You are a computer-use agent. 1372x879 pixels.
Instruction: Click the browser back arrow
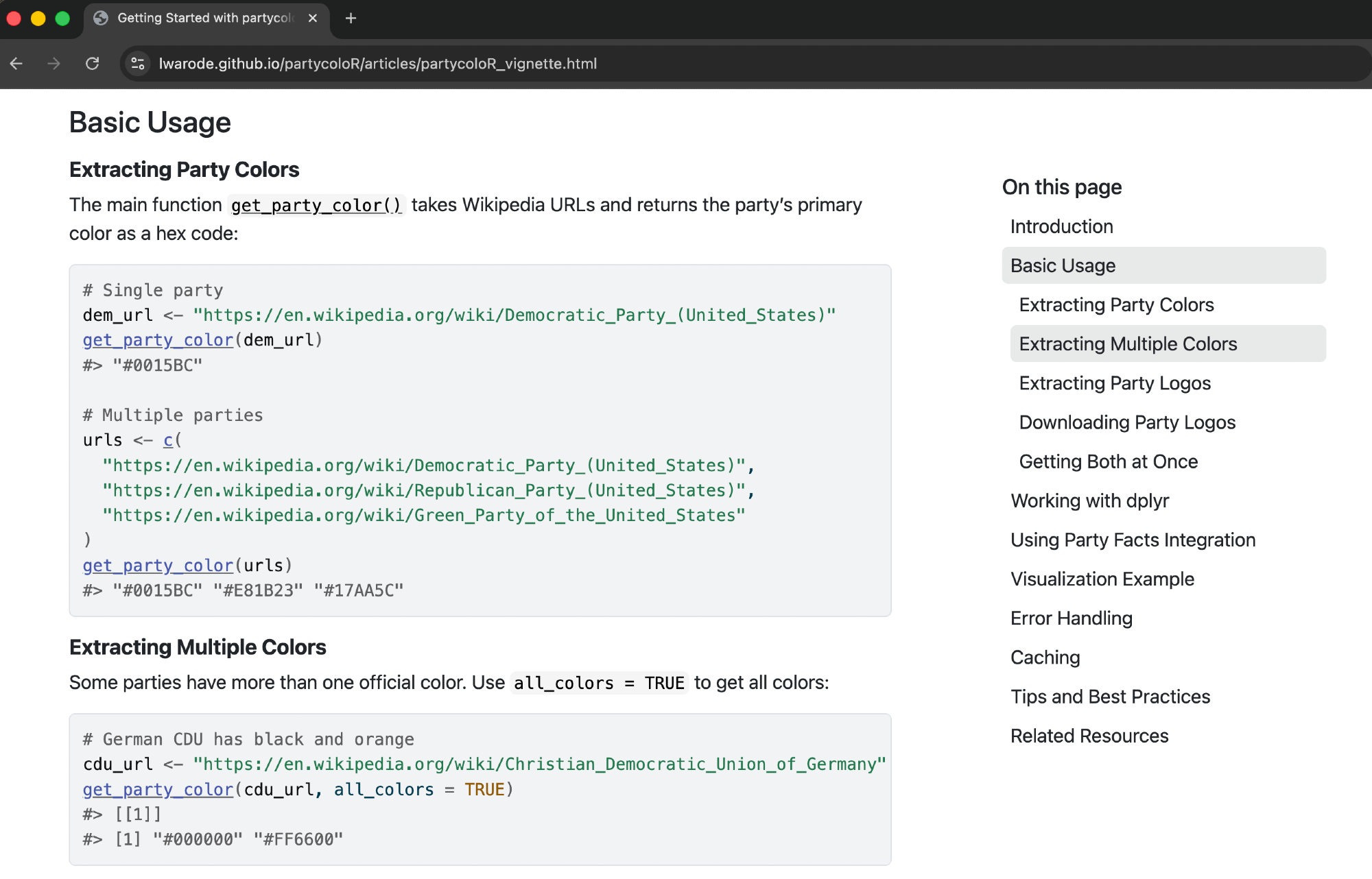click(16, 64)
